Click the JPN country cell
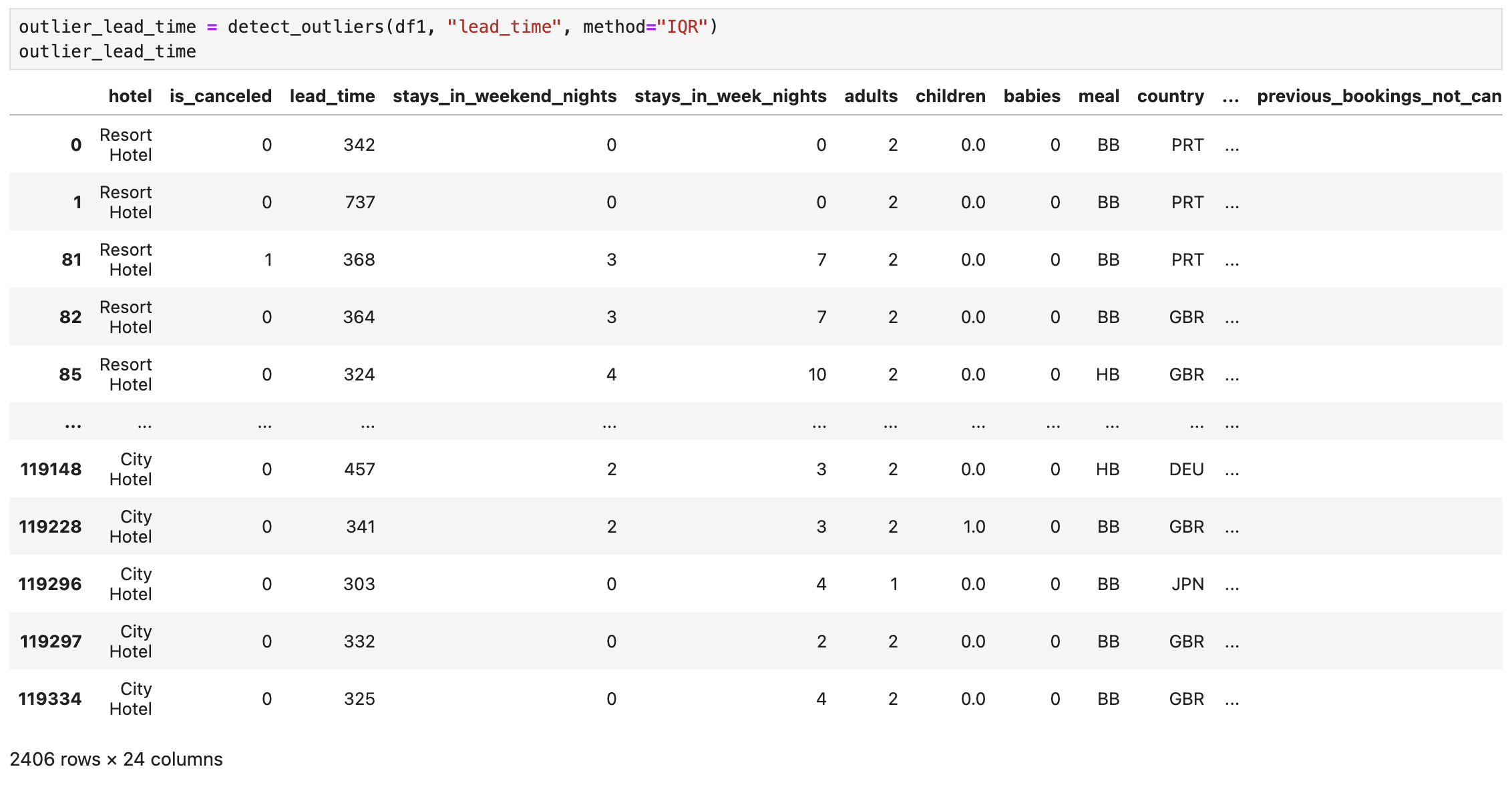 [x=1187, y=584]
